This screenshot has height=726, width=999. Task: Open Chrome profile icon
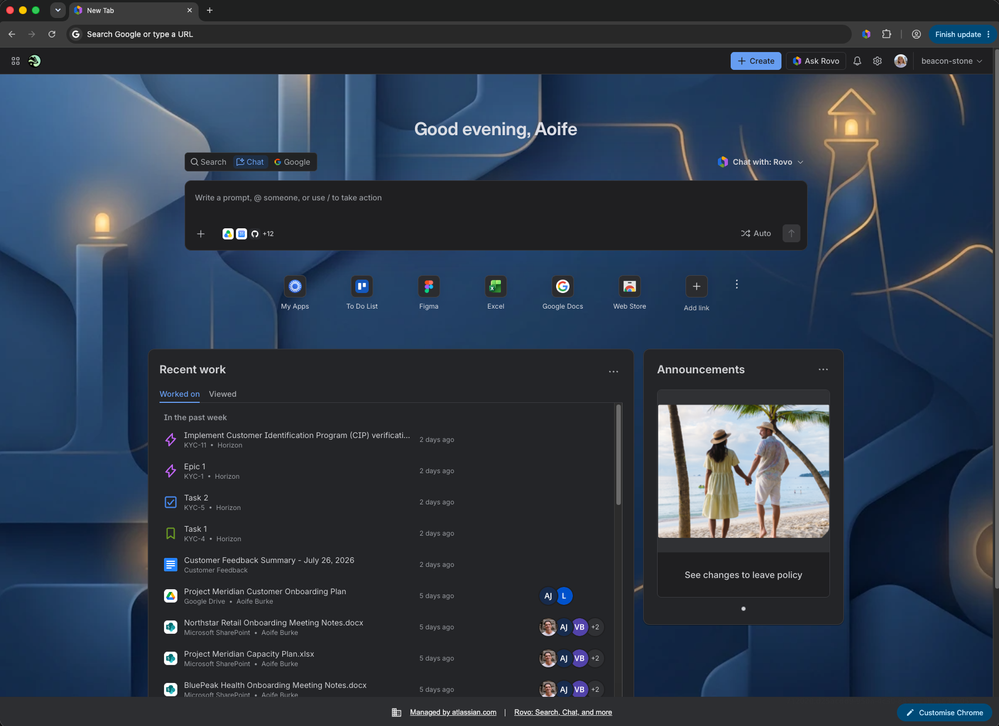(916, 34)
